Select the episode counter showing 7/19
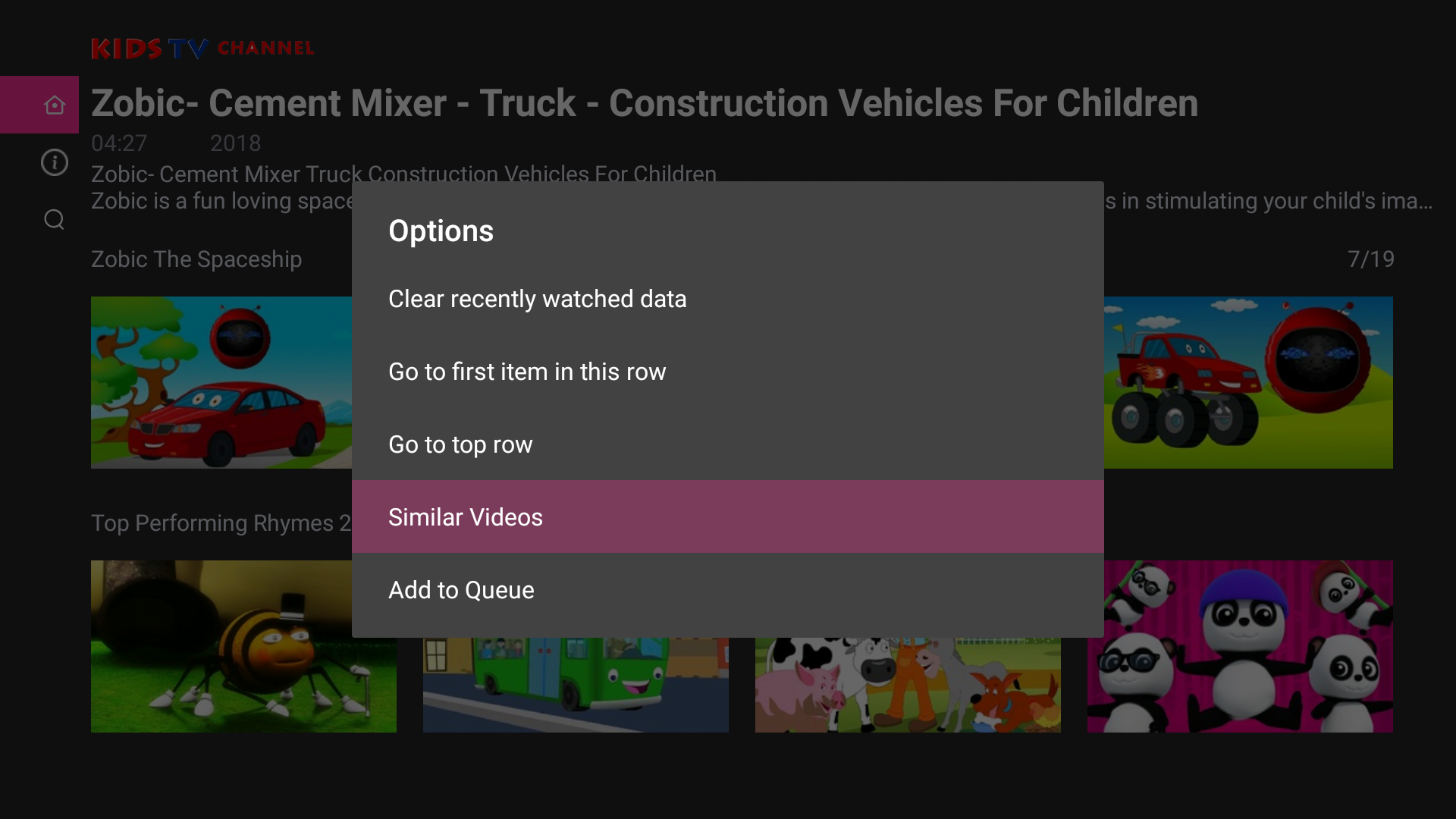This screenshot has height=819, width=1456. click(x=1372, y=259)
